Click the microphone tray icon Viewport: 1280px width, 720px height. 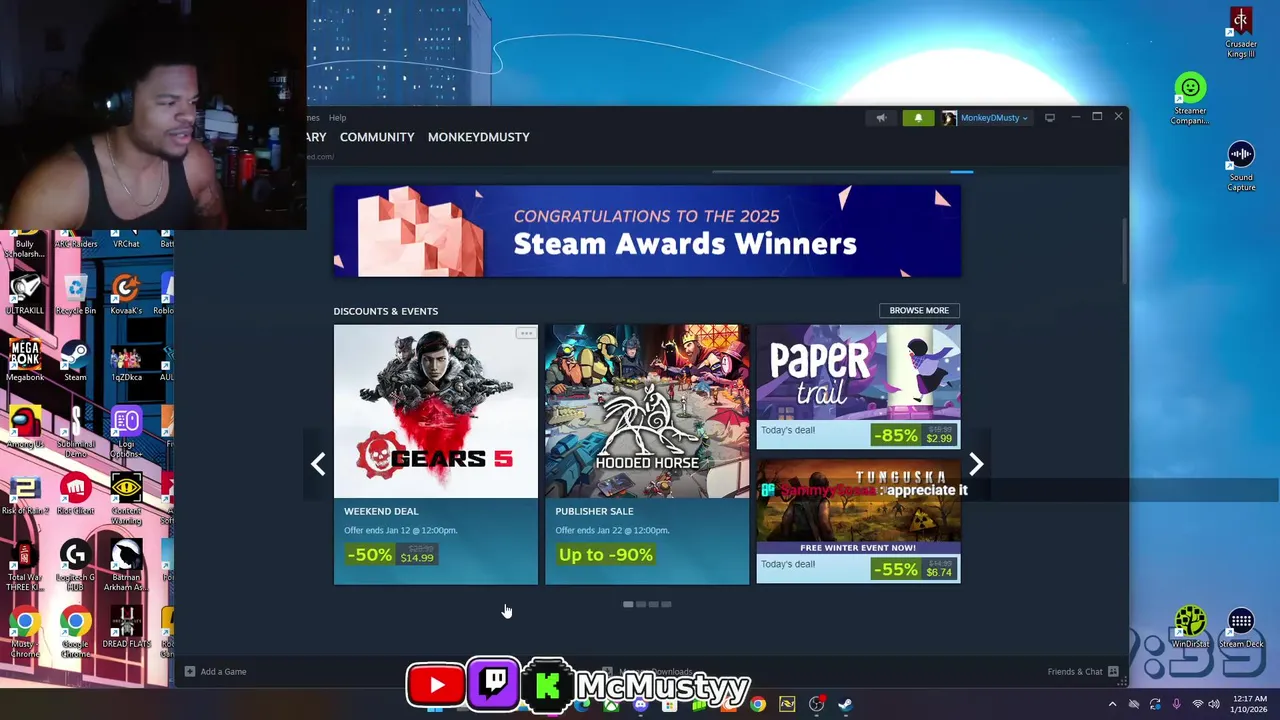pos(1176,705)
